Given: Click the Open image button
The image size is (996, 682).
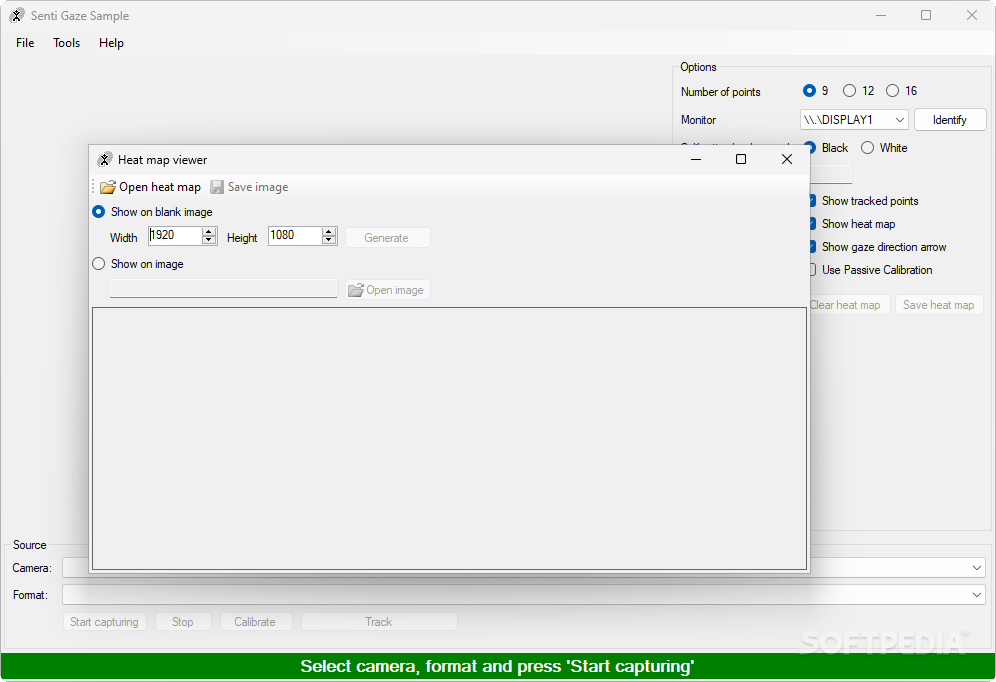Looking at the screenshot, I should point(388,290).
